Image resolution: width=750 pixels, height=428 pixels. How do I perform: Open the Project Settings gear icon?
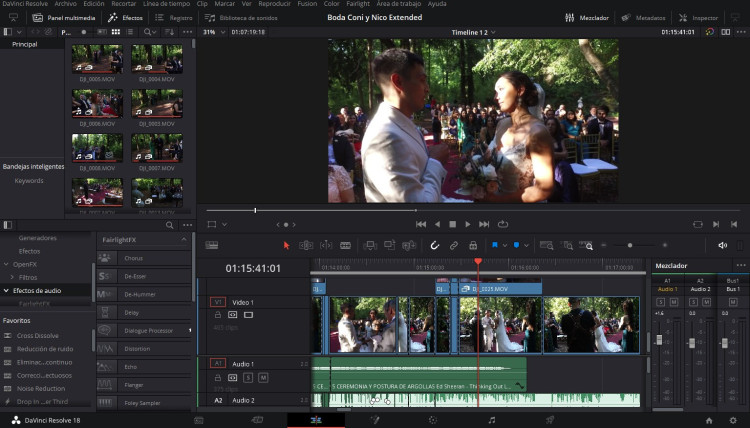pos(733,420)
